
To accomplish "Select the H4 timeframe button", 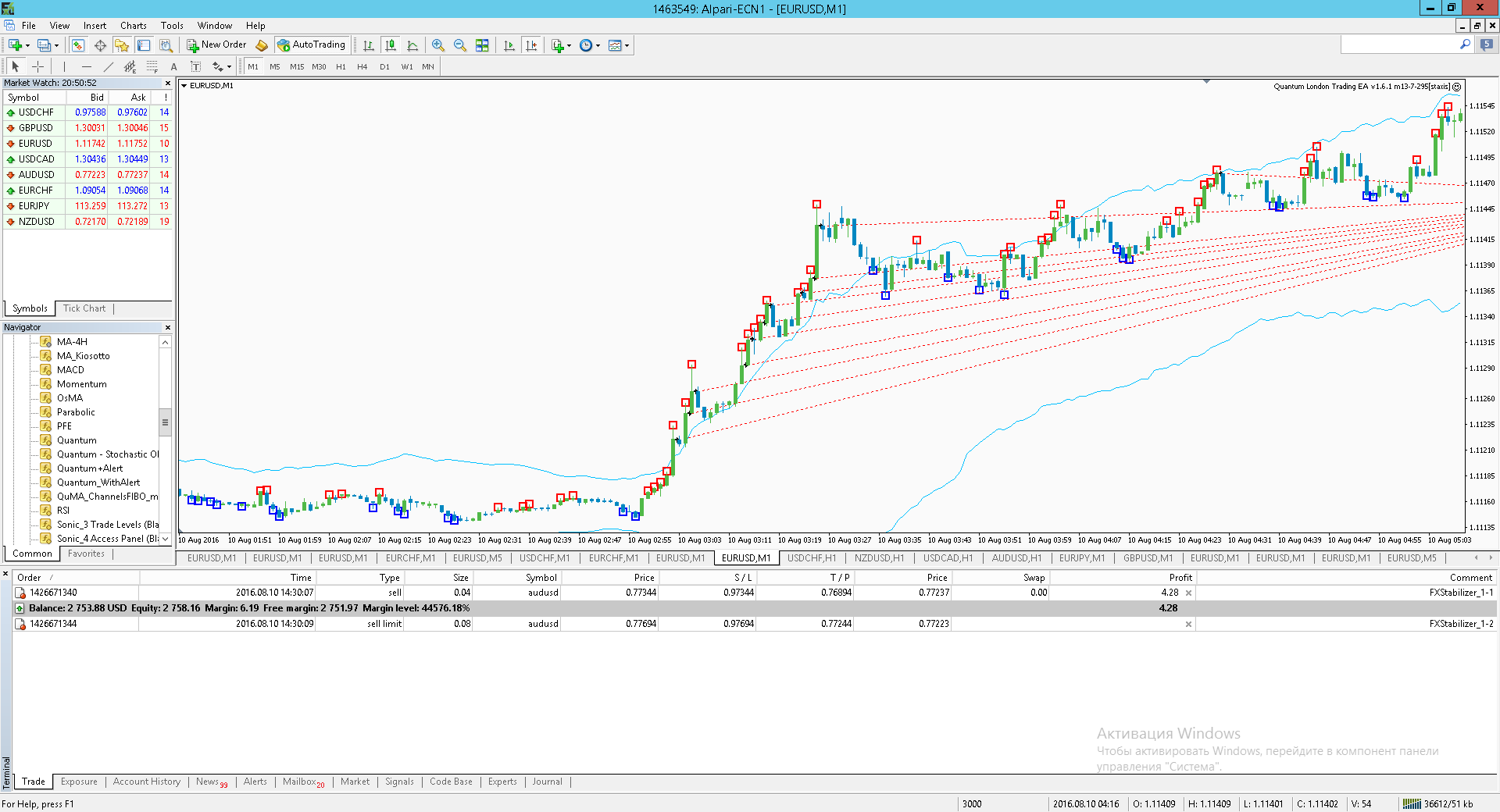I will (x=362, y=67).
